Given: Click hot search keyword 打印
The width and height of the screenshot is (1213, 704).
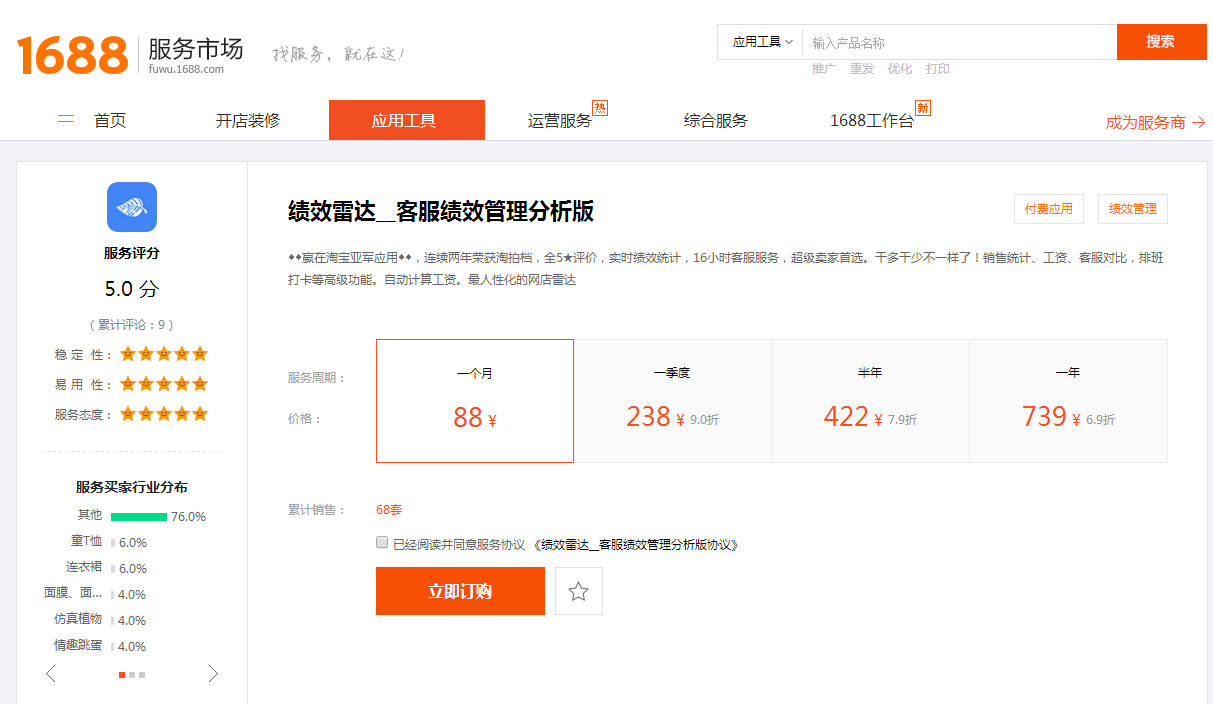Looking at the screenshot, I should click(938, 69).
